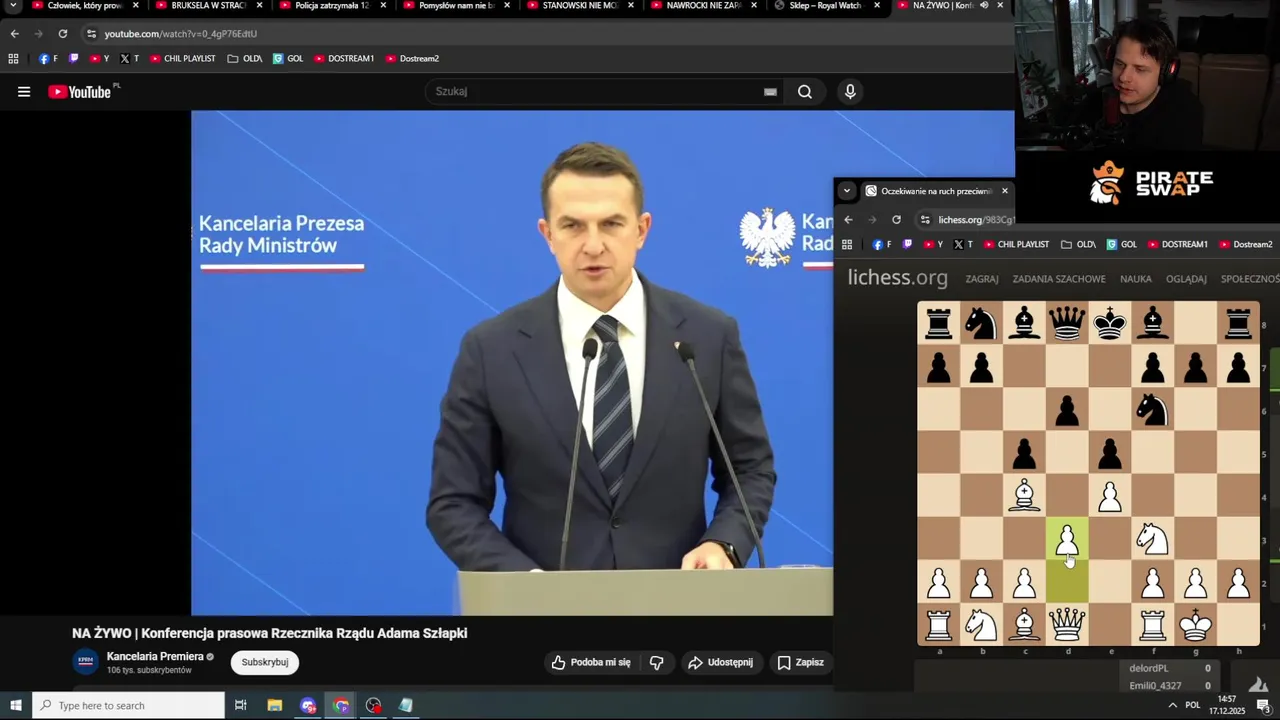Image resolution: width=1280 pixels, height=720 pixels.
Task: Select the white knight on f3
Action: click(1153, 538)
